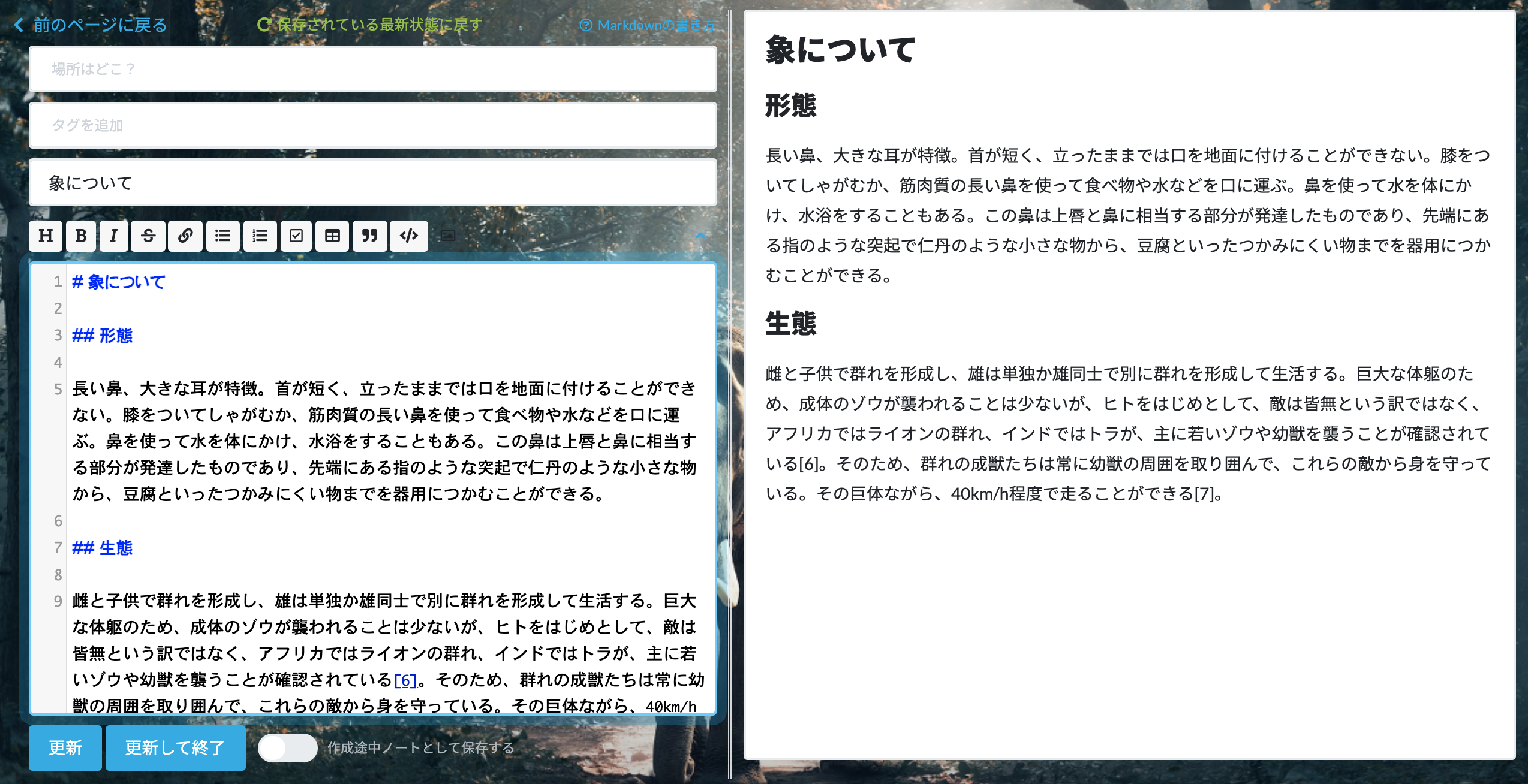Click editor line 1 '# 象について'
The height and width of the screenshot is (784, 1528).
pos(119,282)
